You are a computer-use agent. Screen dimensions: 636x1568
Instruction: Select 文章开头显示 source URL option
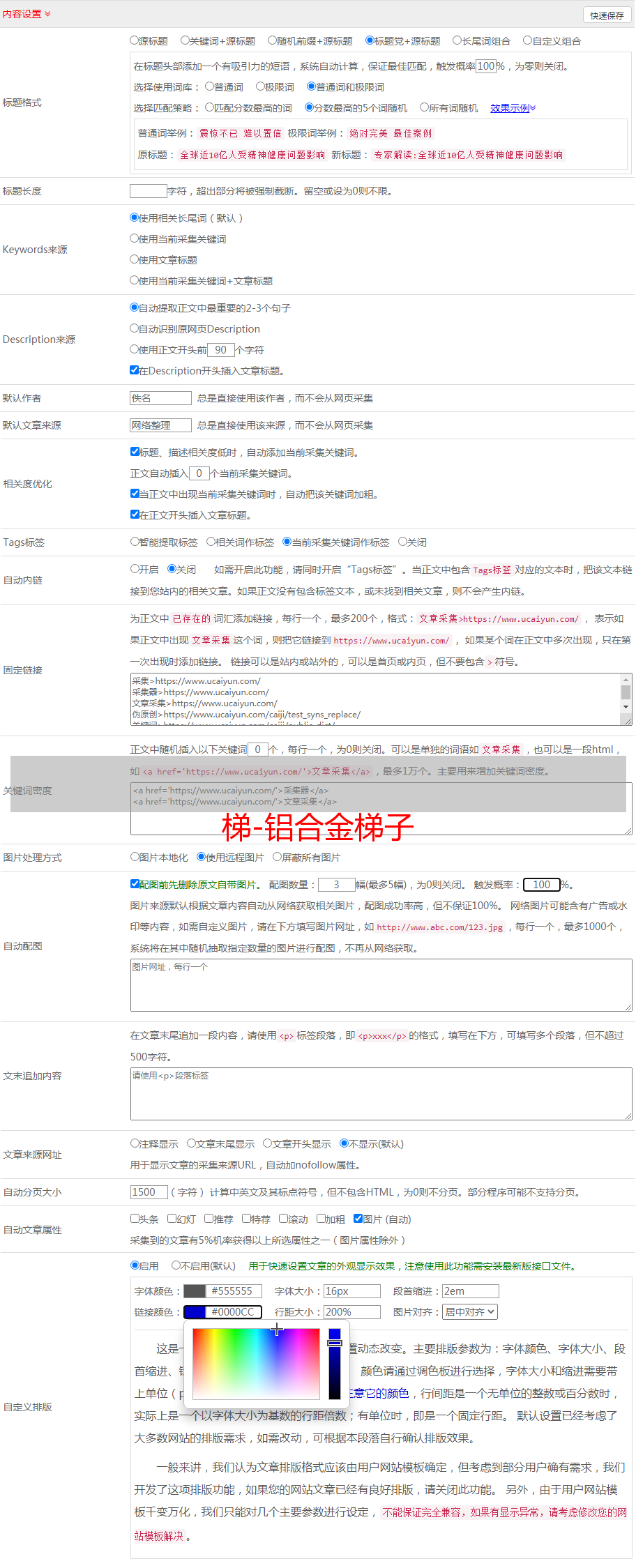point(267,1143)
